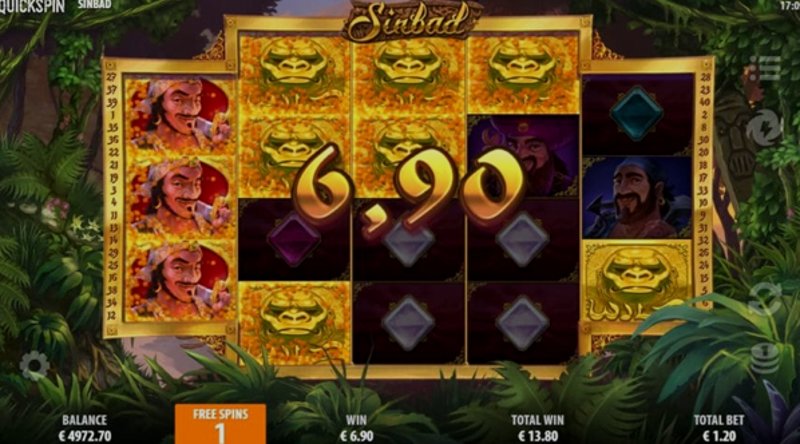Image resolution: width=800 pixels, height=444 pixels.
Task: Click the purple-turban villain symbol
Action: [x=523, y=156]
